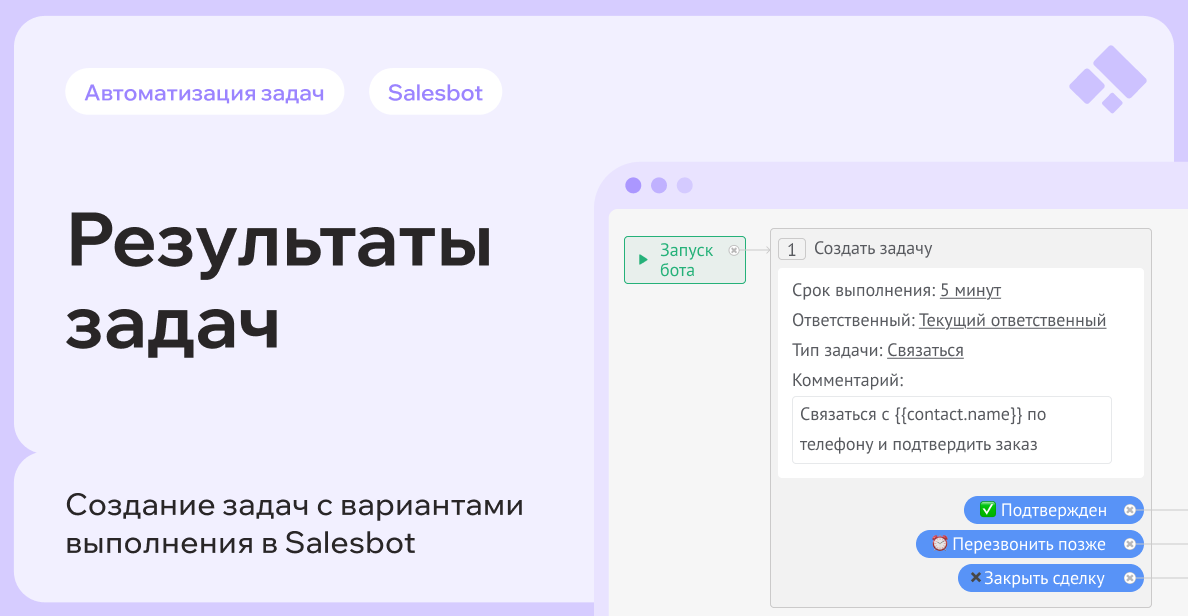Select the 'Подтвержден' result button
The height and width of the screenshot is (616, 1188).
coord(1053,510)
